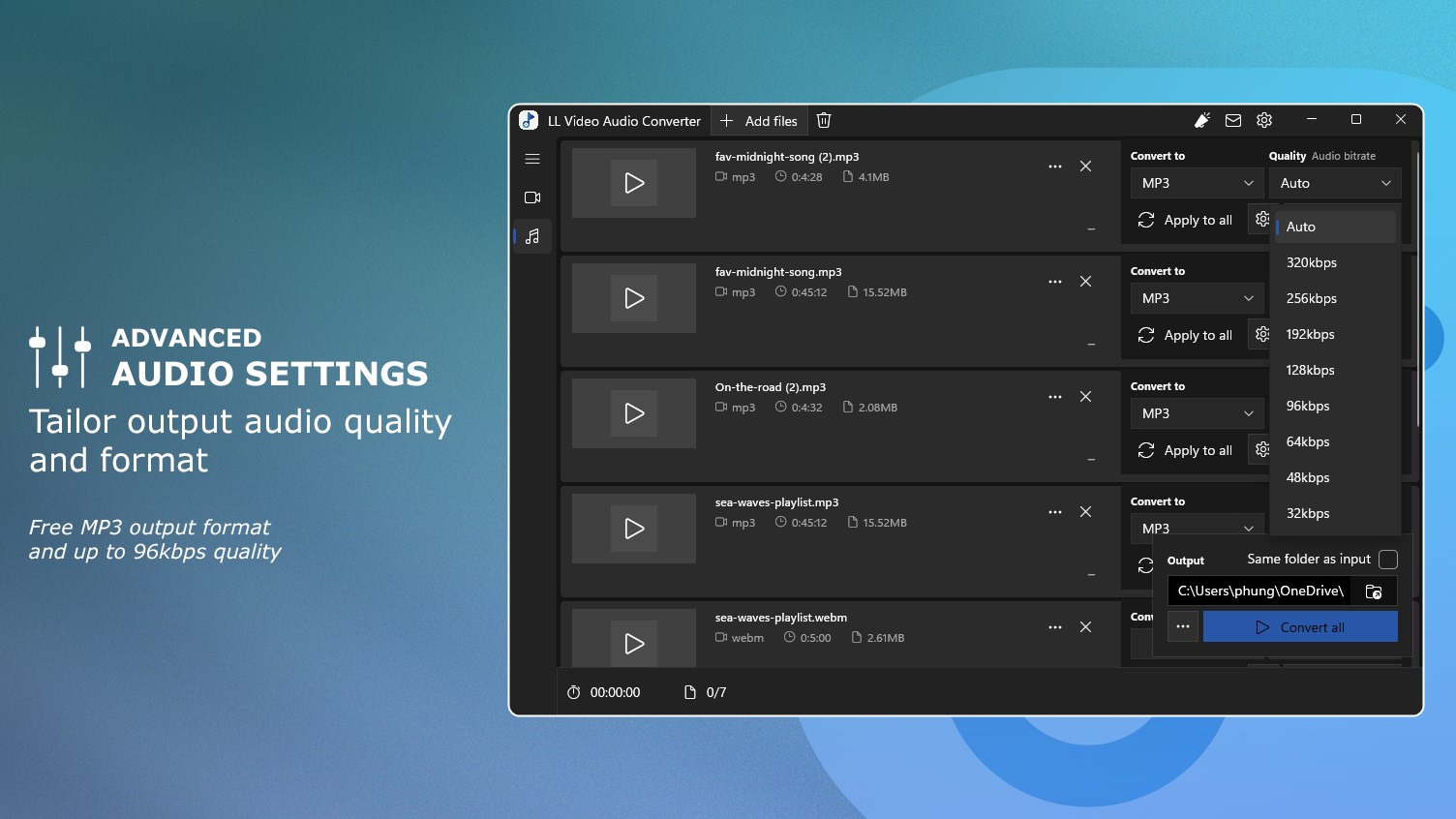Image resolution: width=1456 pixels, height=819 pixels.
Task: Click file name fav-midnight-song (2).mp3
Action: [787, 157]
